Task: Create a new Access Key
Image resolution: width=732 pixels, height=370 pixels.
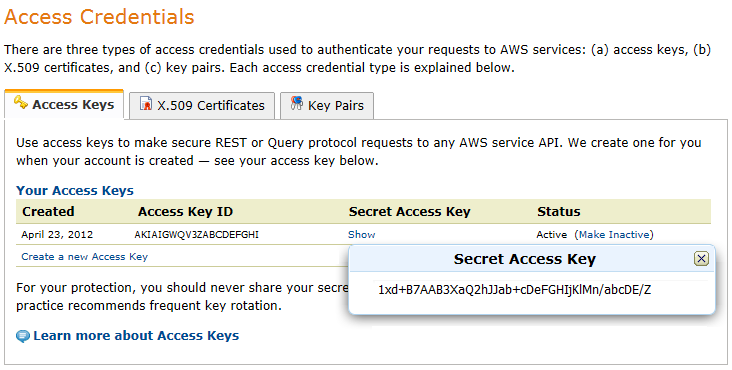Action: (84, 257)
